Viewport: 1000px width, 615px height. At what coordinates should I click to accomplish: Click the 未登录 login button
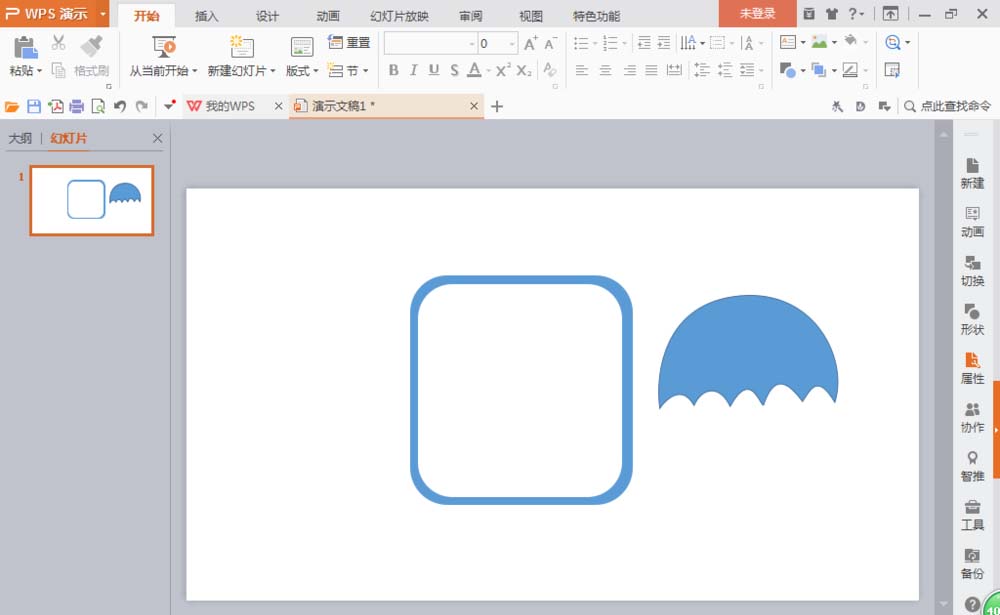(x=757, y=13)
